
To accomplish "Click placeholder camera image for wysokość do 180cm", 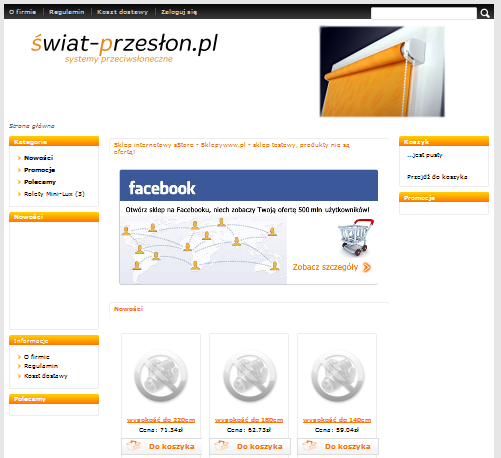I will [249, 375].
